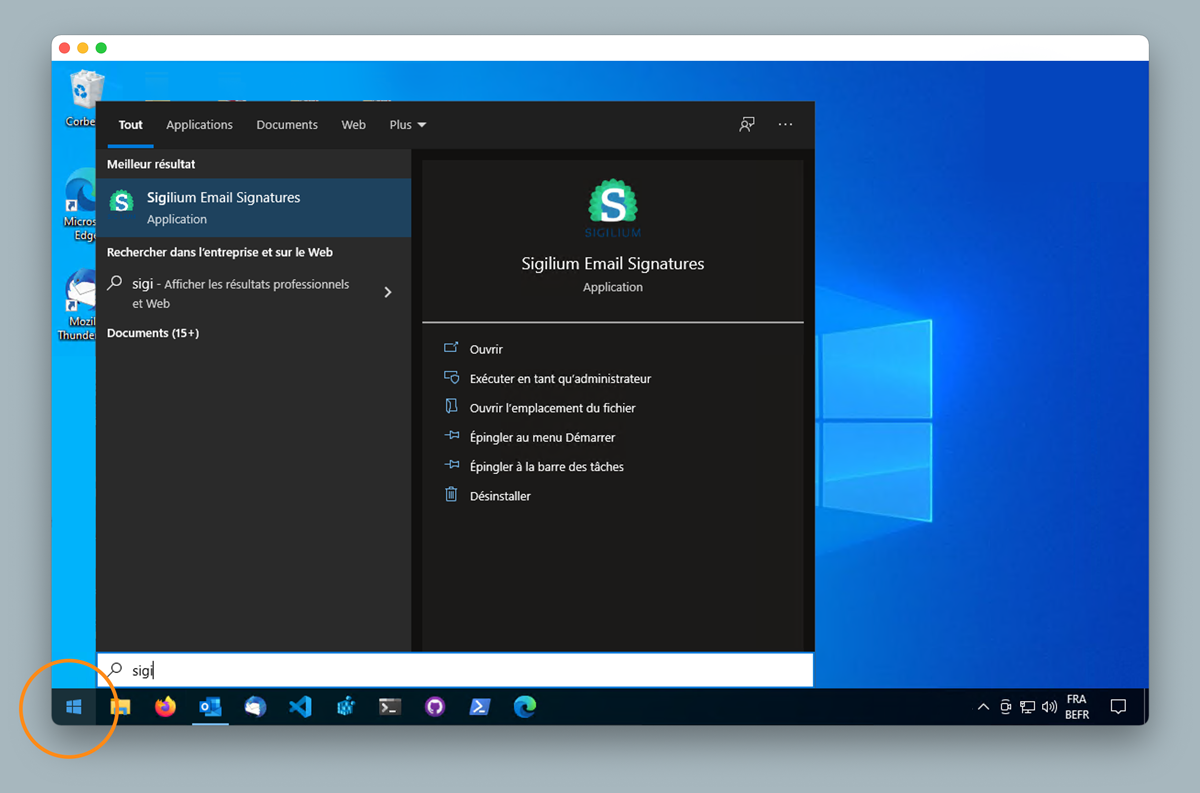
Task: Run Sigilium as administrator
Action: coord(559,378)
